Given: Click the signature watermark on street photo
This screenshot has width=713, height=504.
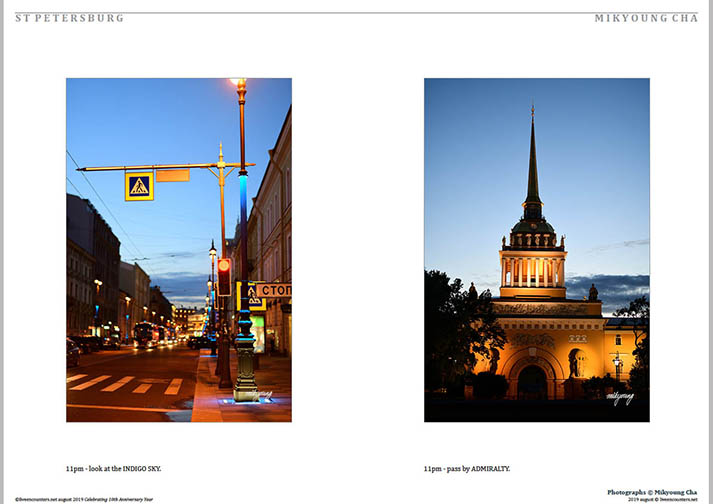Looking at the screenshot, I should [262, 396].
